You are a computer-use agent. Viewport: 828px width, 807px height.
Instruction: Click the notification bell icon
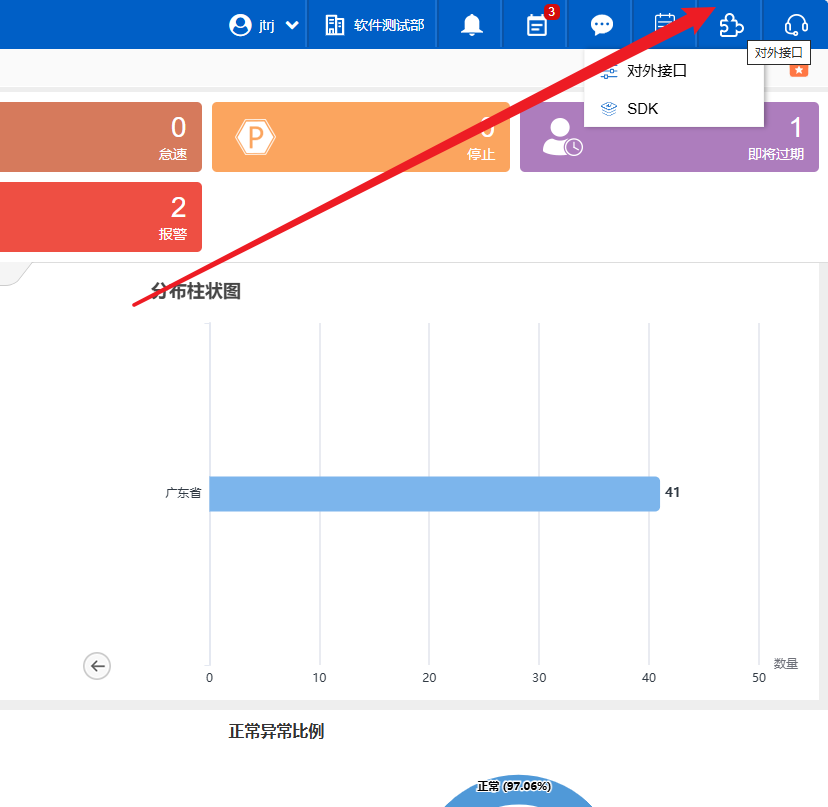coord(471,25)
